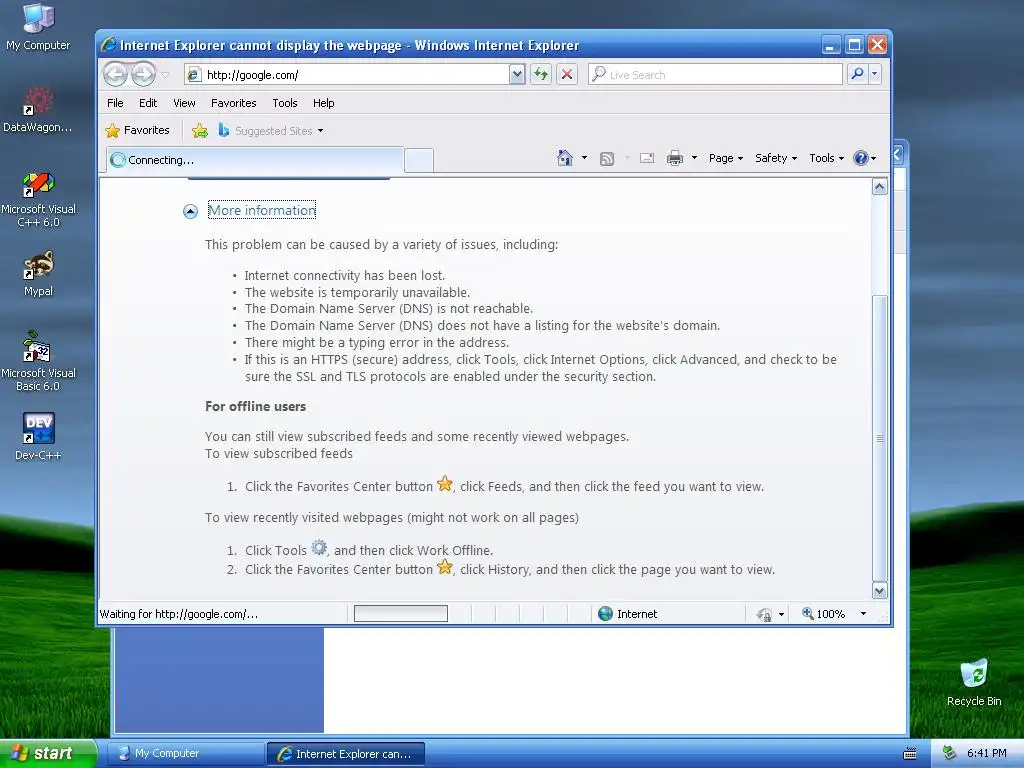Switch to My Computer taskbar button

pos(185,753)
